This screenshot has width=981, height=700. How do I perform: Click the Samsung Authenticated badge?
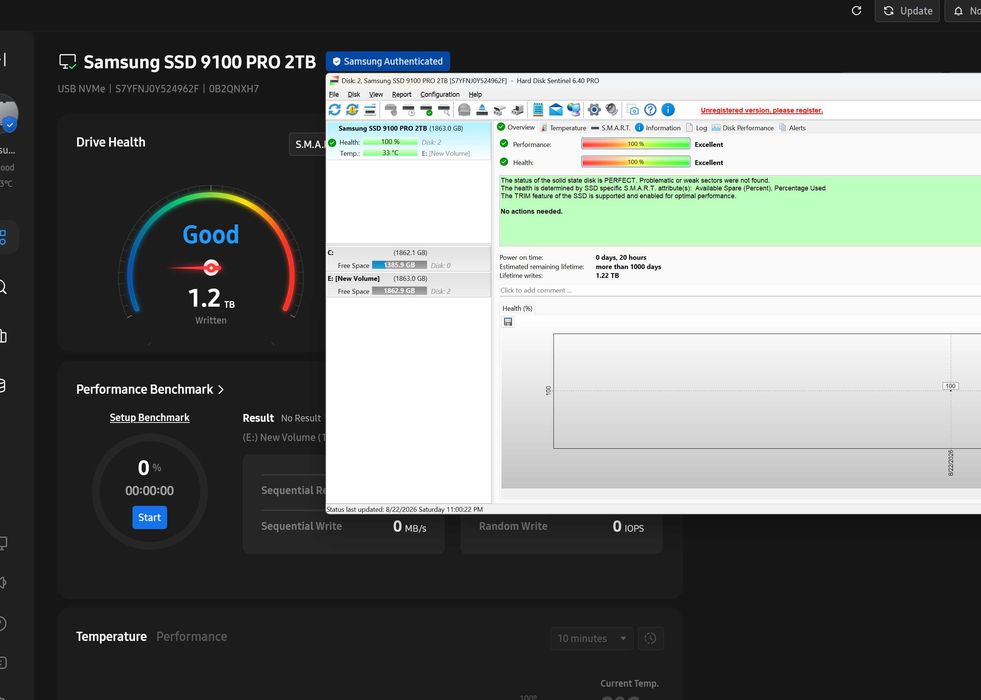click(388, 61)
